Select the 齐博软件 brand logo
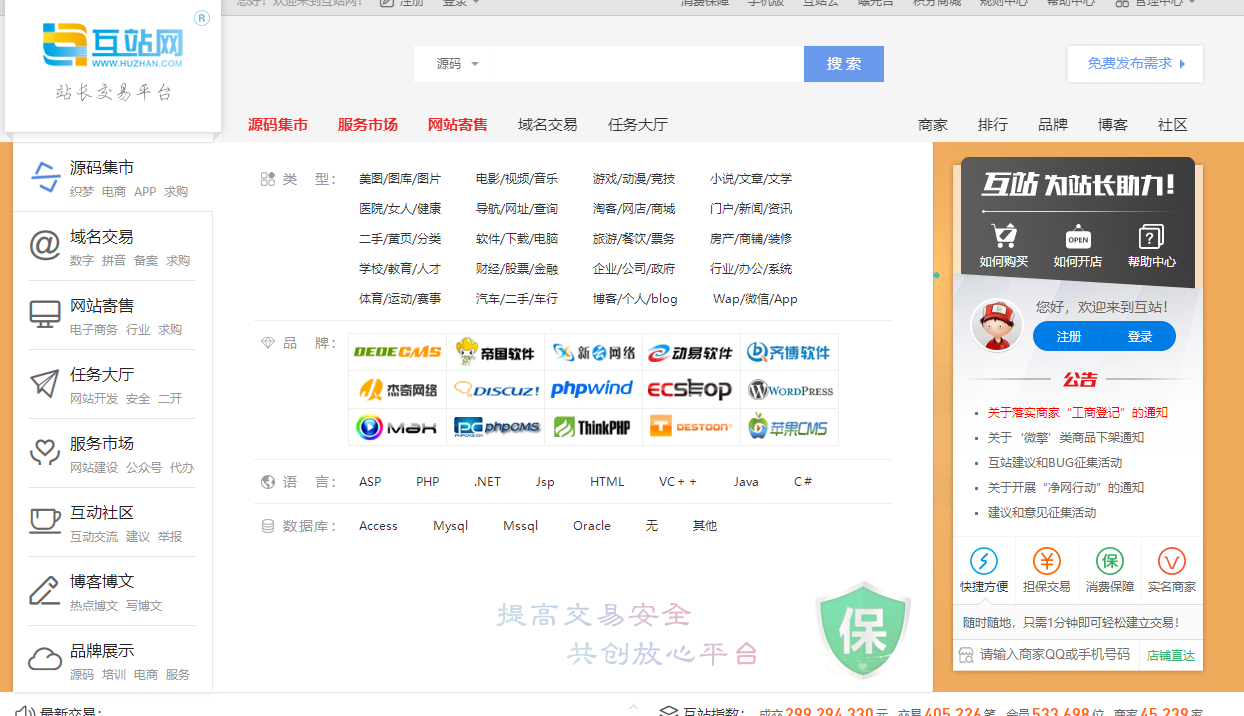Viewport: 1244px width, 716px height. (x=790, y=352)
